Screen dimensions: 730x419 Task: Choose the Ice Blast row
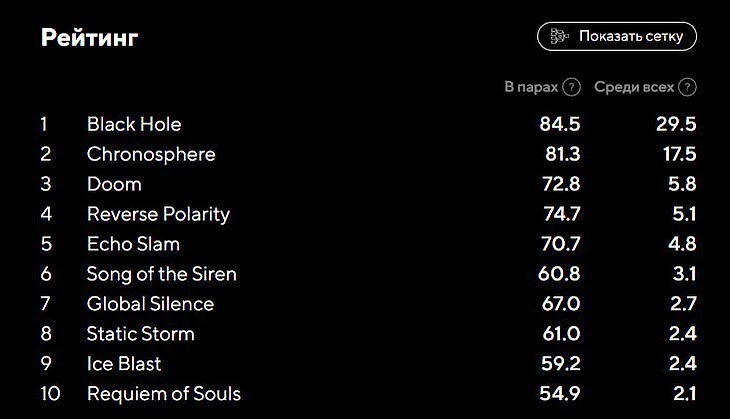click(124, 364)
